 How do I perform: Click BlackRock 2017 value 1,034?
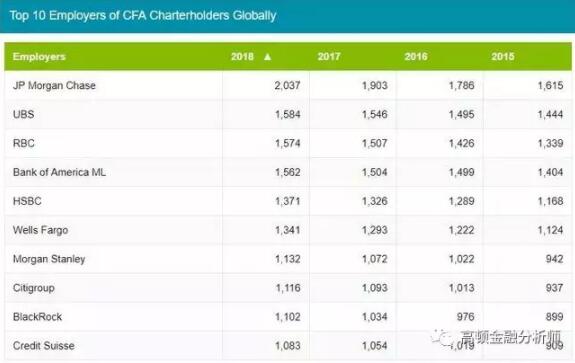coord(375,317)
